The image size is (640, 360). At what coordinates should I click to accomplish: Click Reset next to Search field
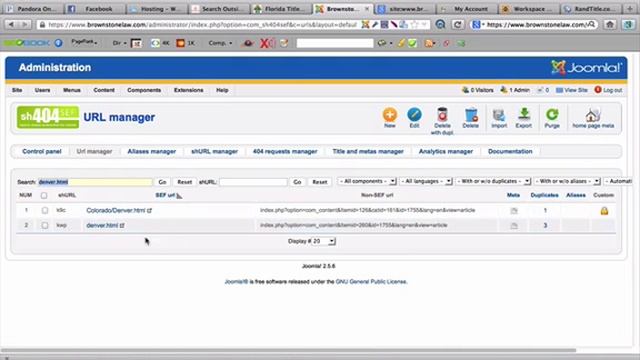[x=184, y=182]
